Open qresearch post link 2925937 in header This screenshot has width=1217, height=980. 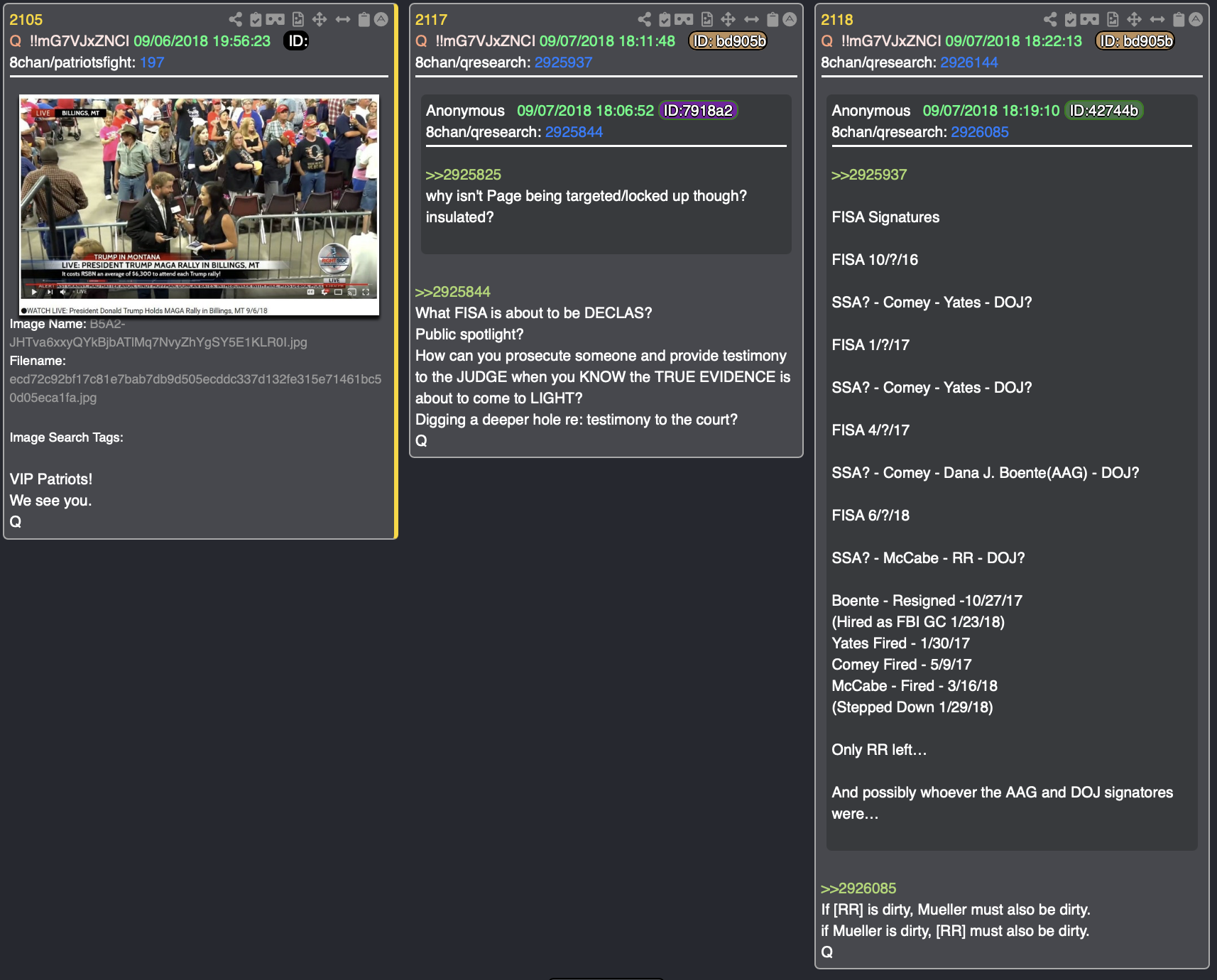563,62
